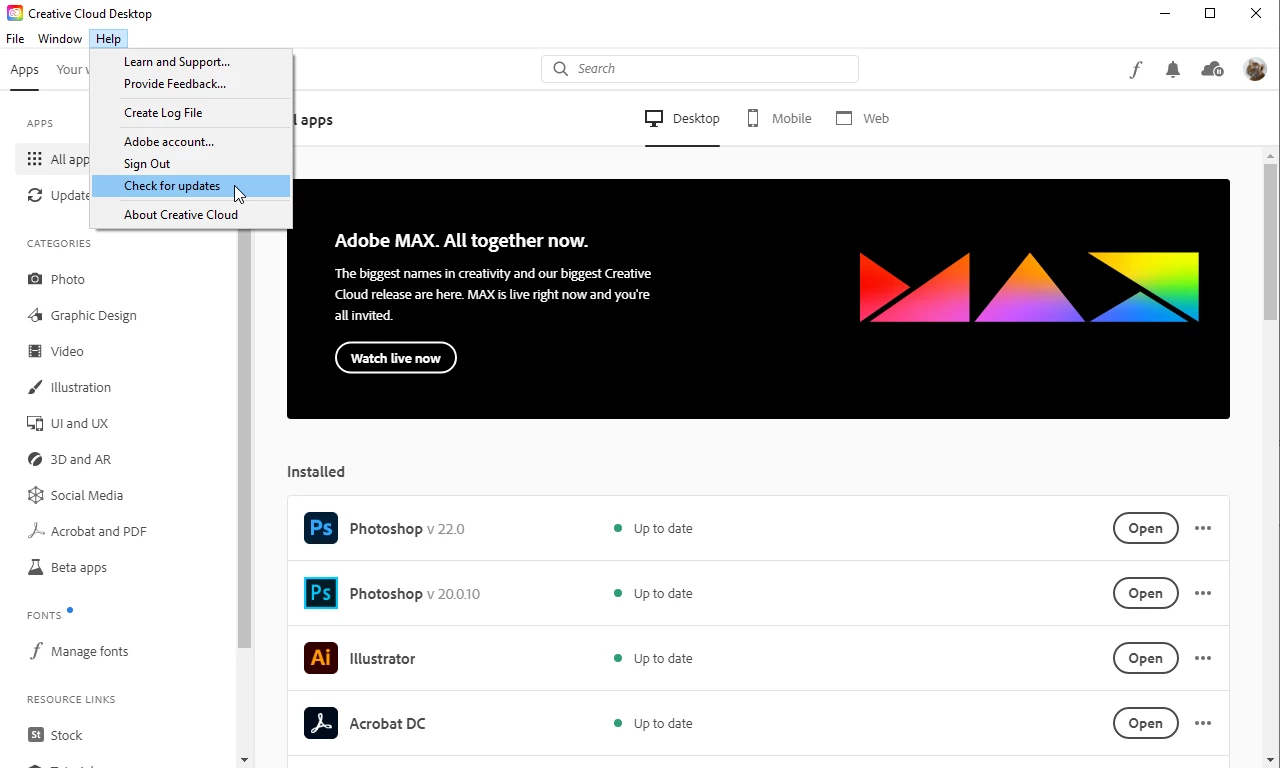Click the Graphic Design category icon
This screenshot has width=1280, height=768.
coord(35,315)
